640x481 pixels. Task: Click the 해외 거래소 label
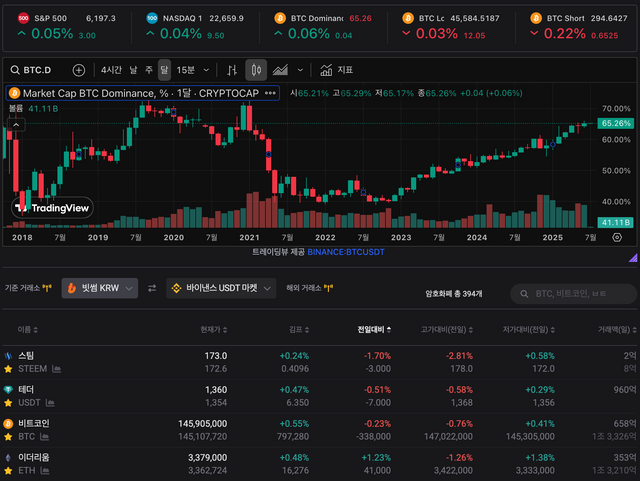pyautogui.click(x=304, y=288)
